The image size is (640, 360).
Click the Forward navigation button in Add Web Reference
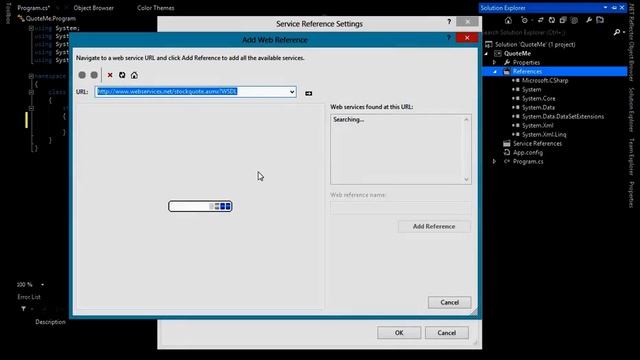click(x=94, y=75)
